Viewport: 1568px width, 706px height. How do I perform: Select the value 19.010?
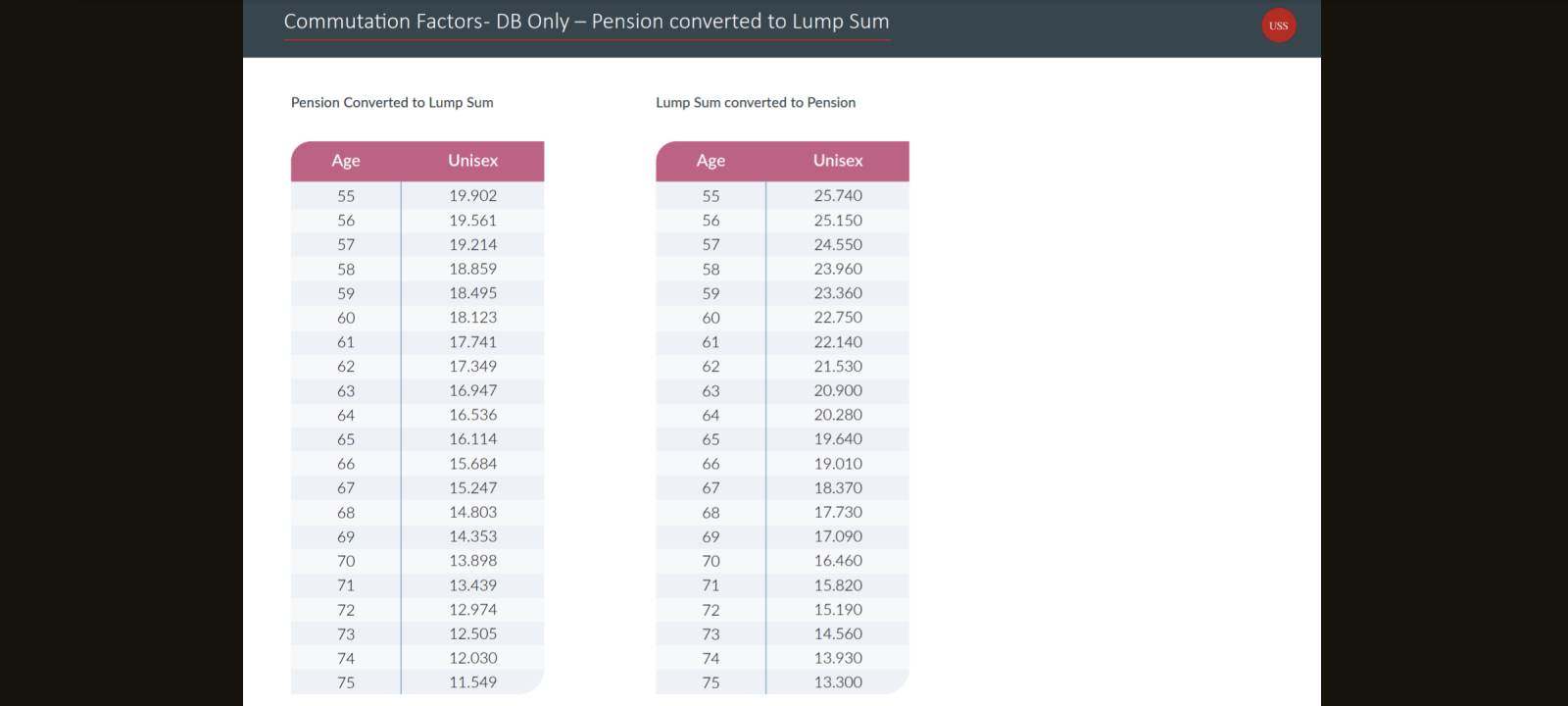(838, 464)
